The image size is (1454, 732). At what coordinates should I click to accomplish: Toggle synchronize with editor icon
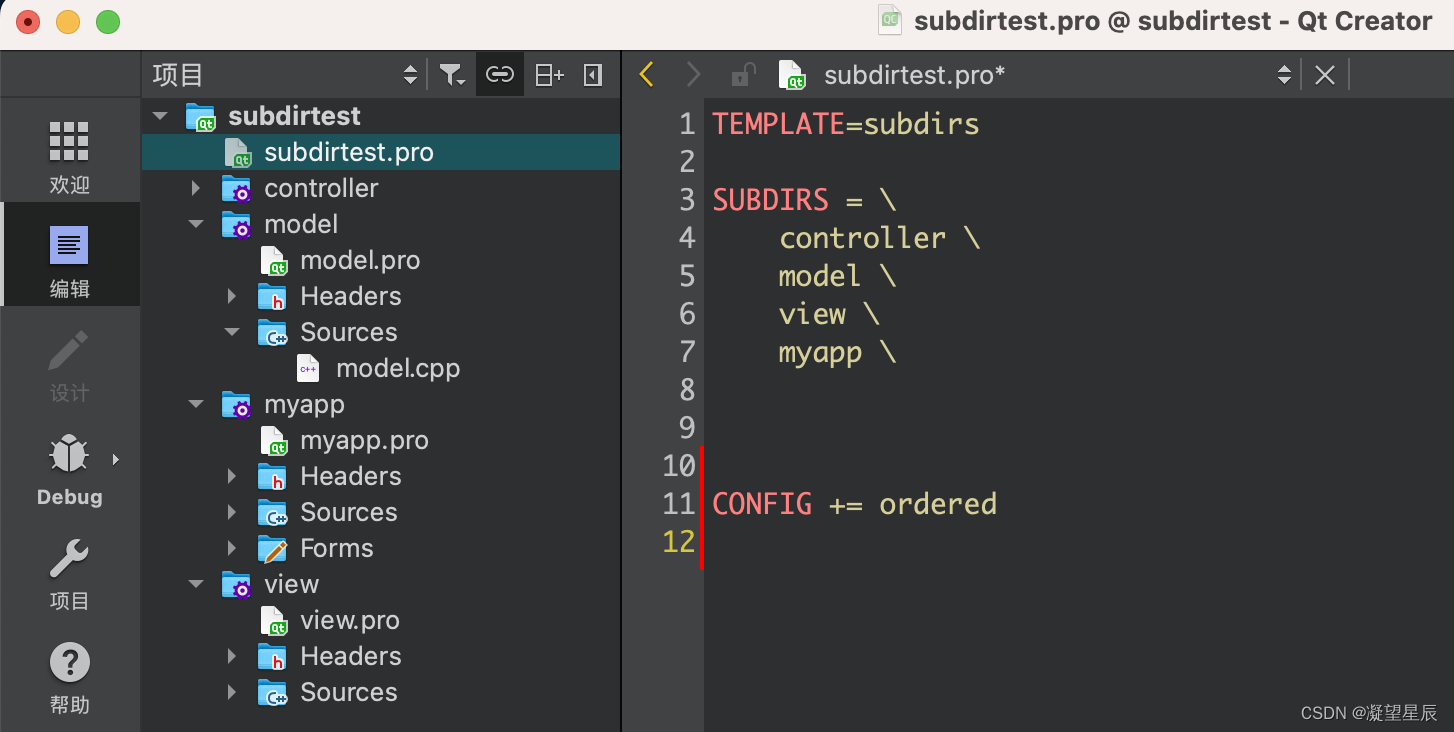coord(500,74)
